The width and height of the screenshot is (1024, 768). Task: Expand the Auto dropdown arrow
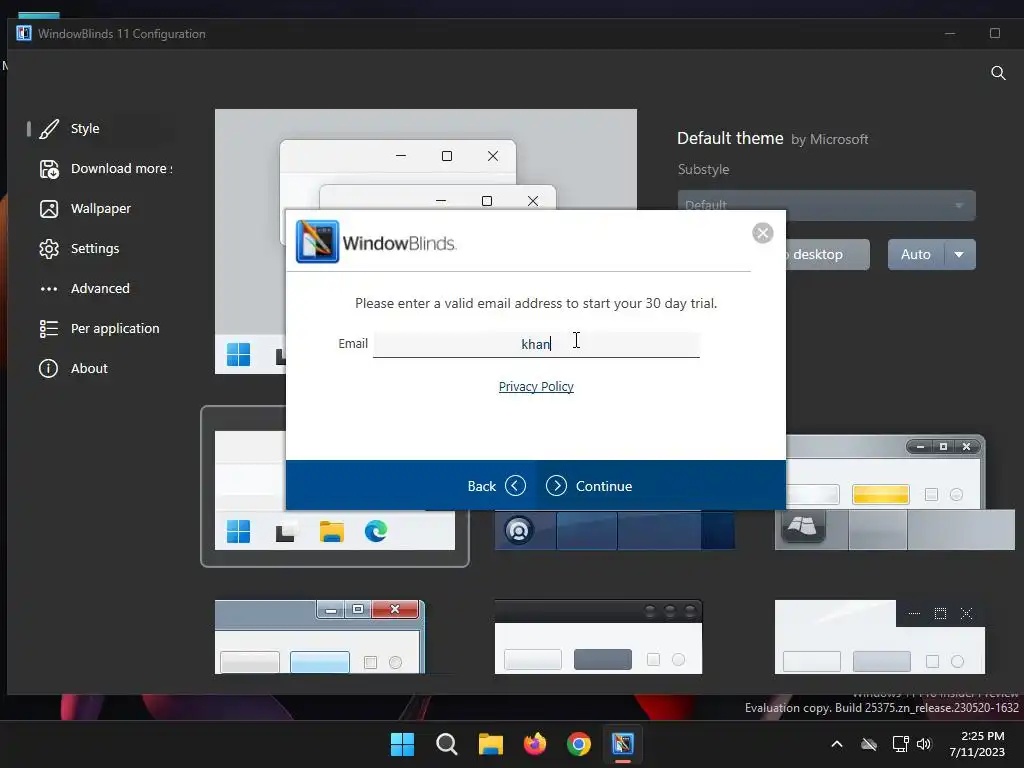pyautogui.click(x=959, y=255)
